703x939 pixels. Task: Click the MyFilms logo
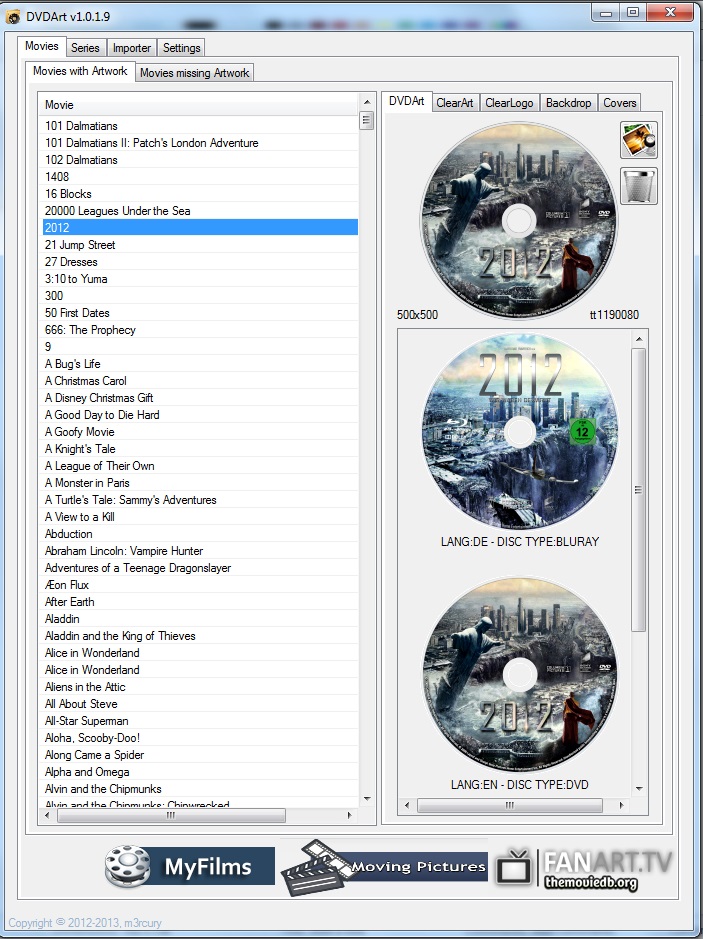pos(189,866)
